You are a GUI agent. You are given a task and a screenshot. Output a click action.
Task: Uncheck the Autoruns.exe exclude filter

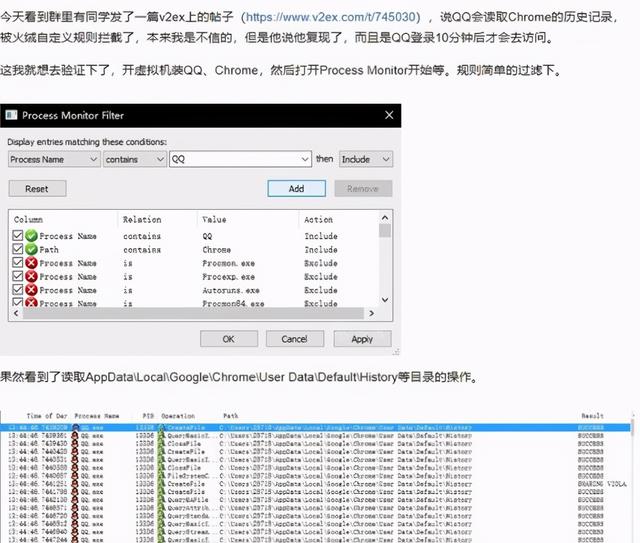coord(18,290)
